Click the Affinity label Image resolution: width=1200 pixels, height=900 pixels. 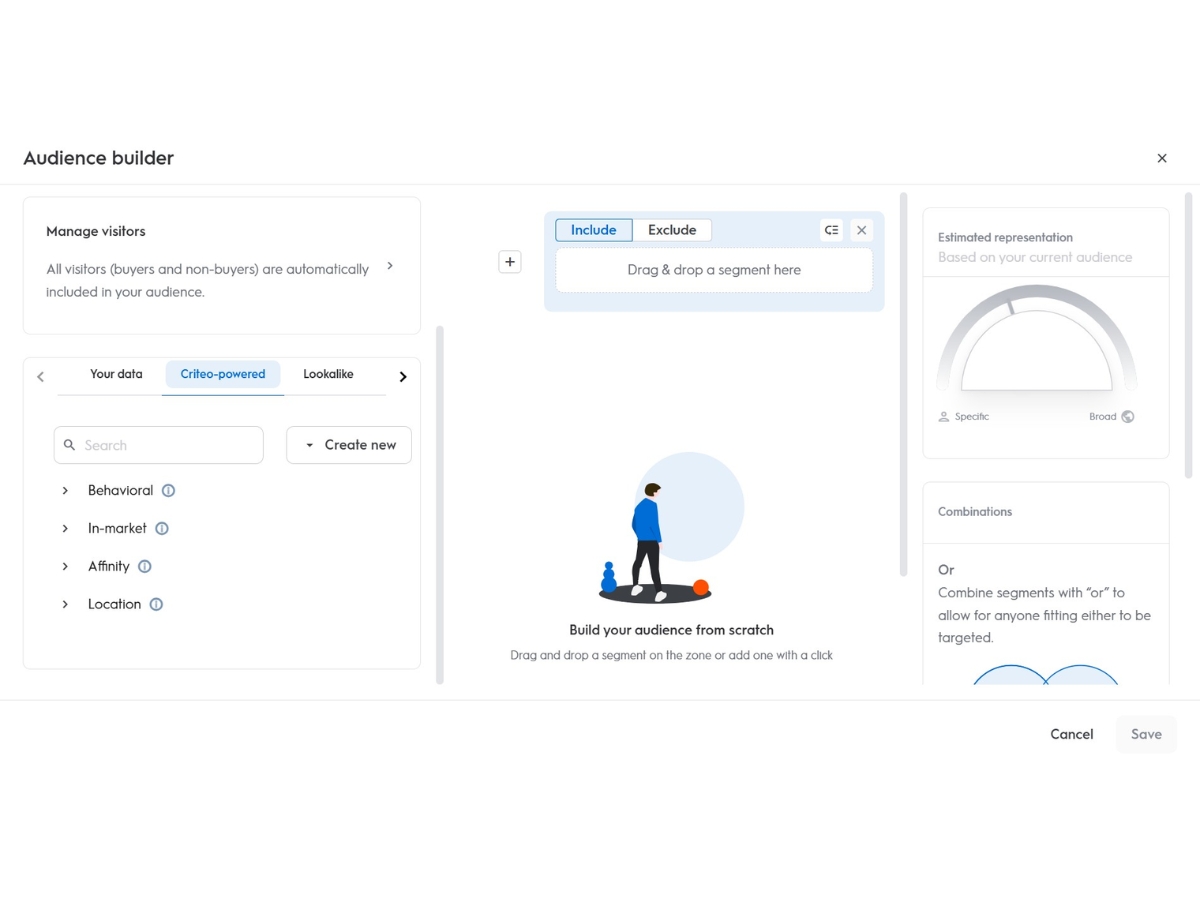[109, 567]
